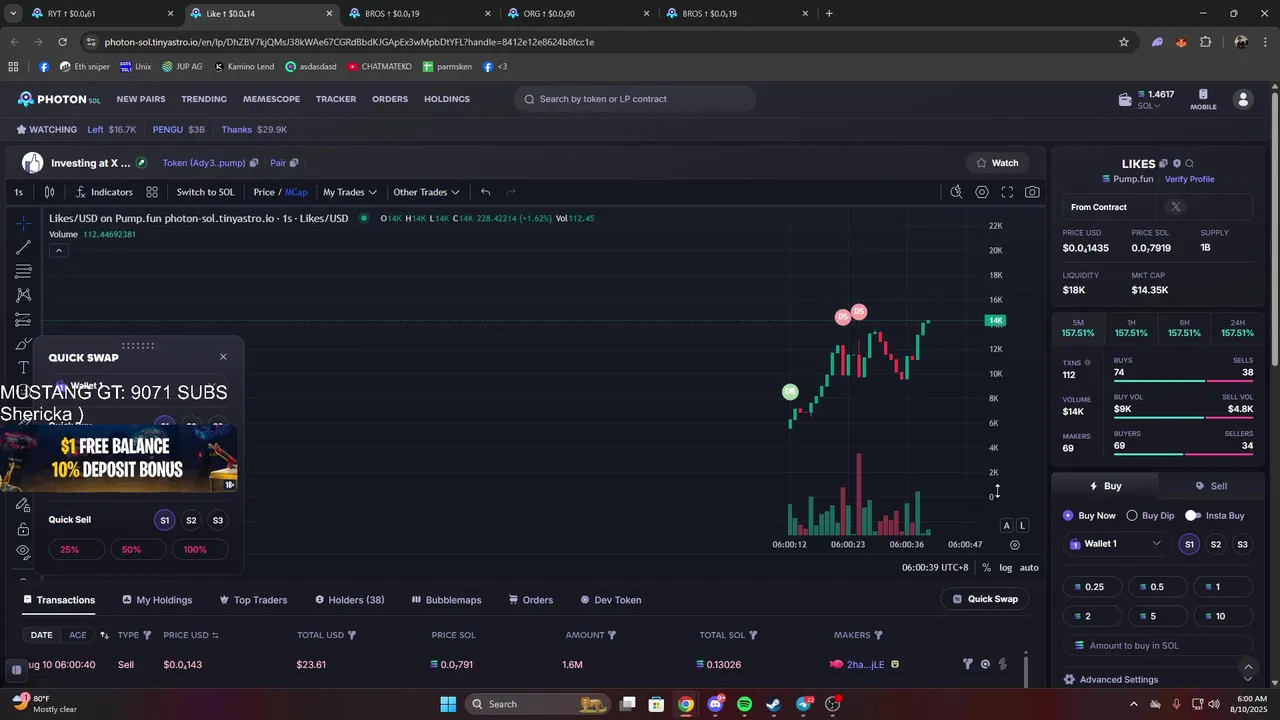Open the MOBILE app icon in header

coord(1203,99)
